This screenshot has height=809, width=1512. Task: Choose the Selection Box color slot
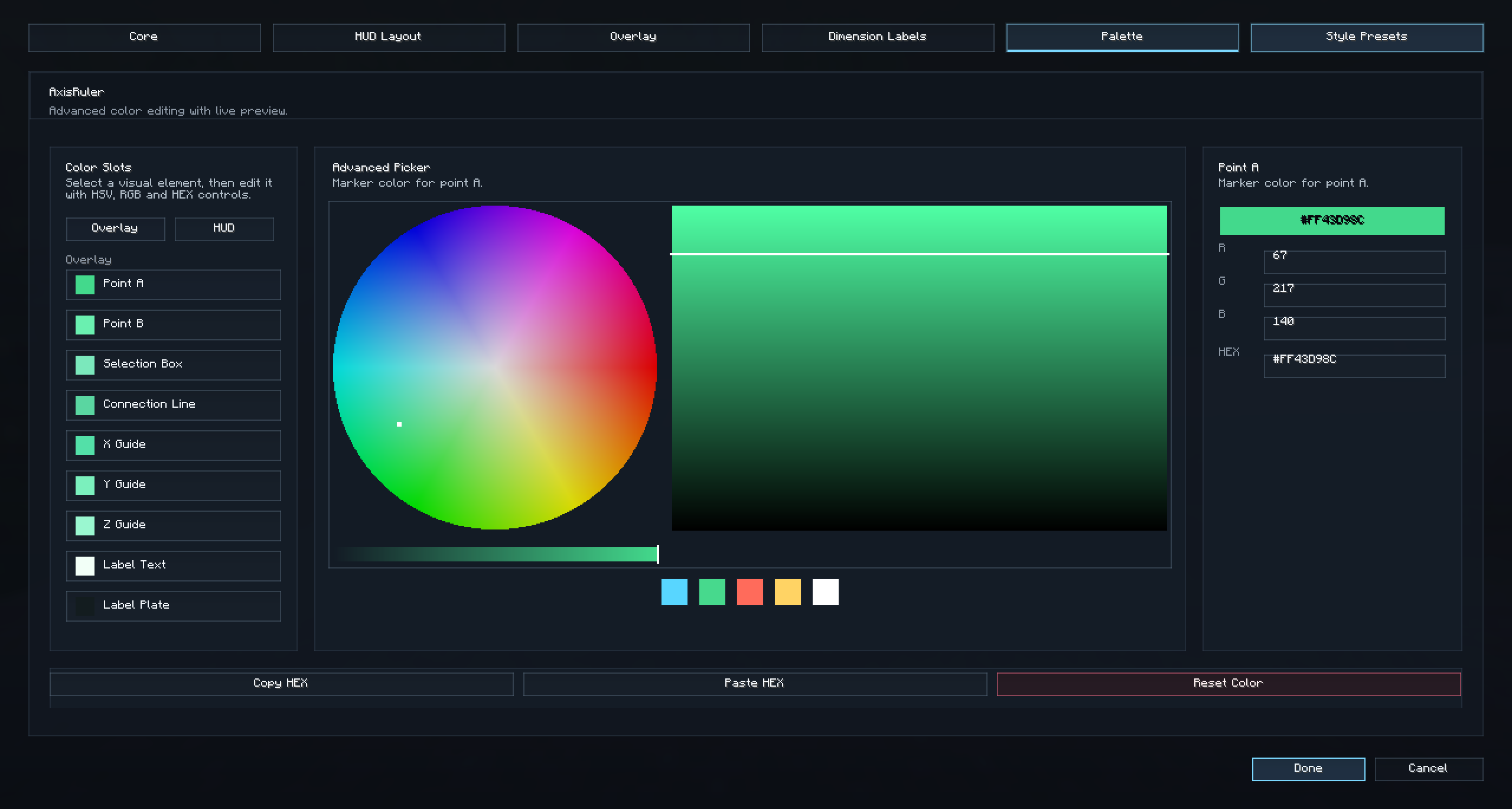(x=173, y=365)
